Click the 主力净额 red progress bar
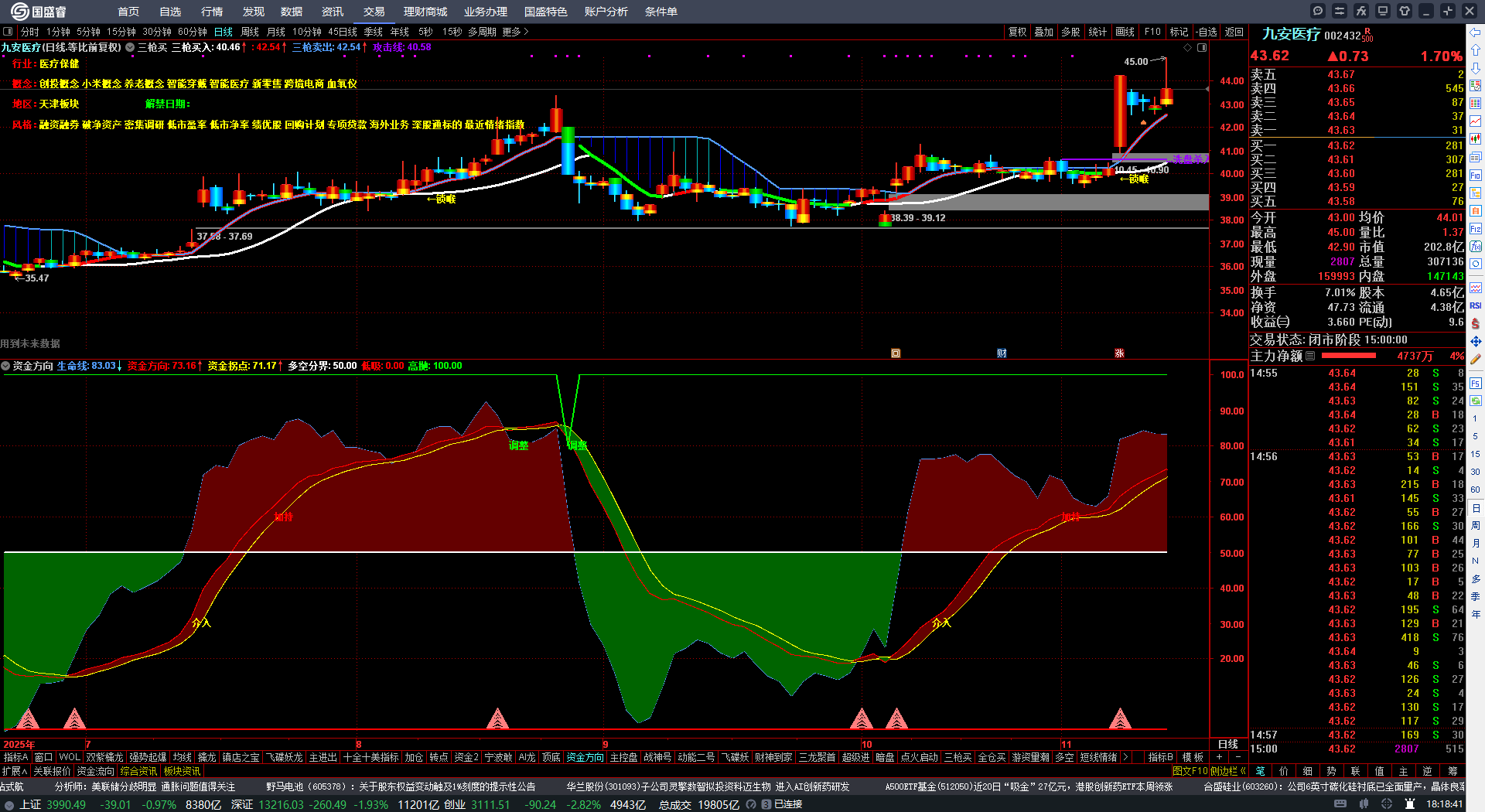1485x812 pixels. [x=1349, y=357]
